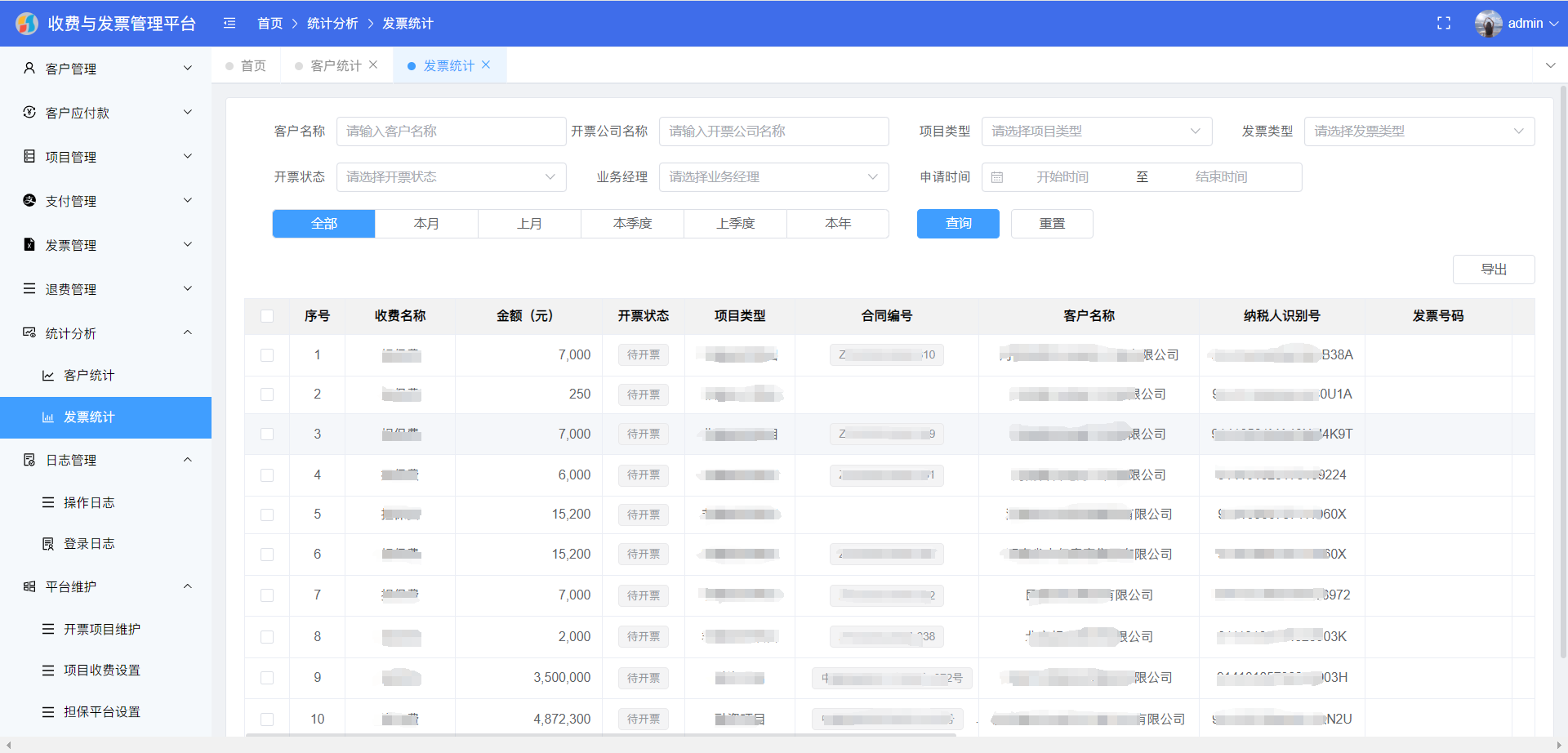Screen dimensions: 1568x753
Task: Switch to the 客户统计 tab
Action: tap(336, 65)
